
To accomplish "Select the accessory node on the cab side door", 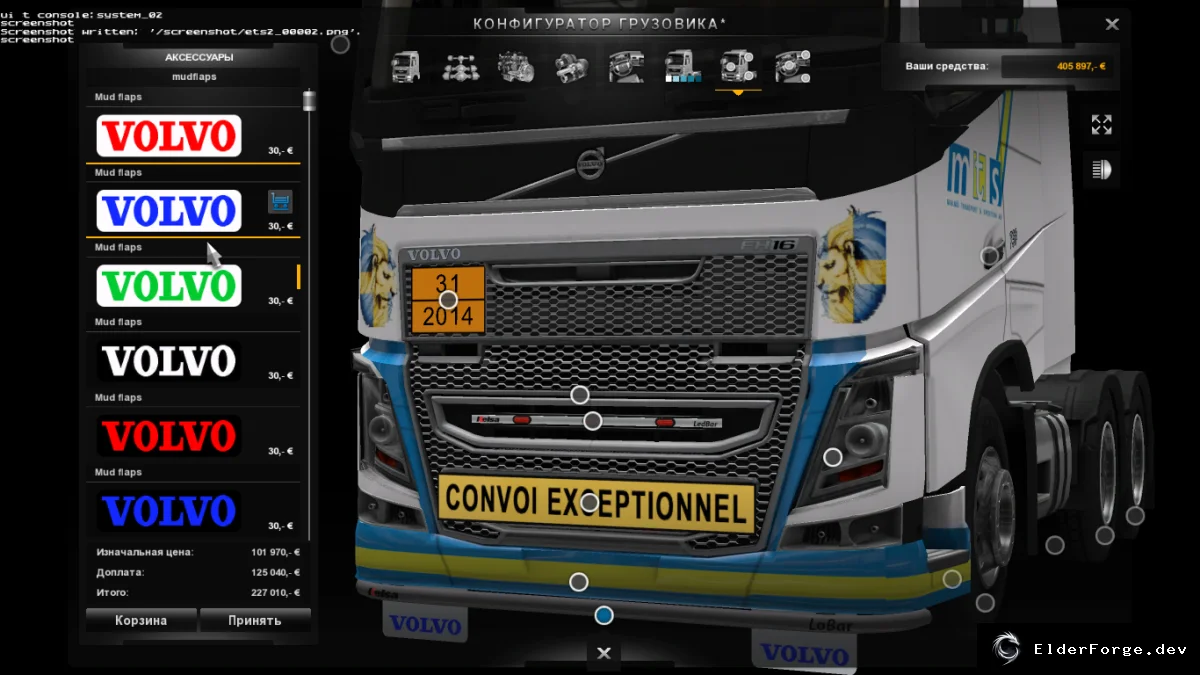I will [x=989, y=256].
